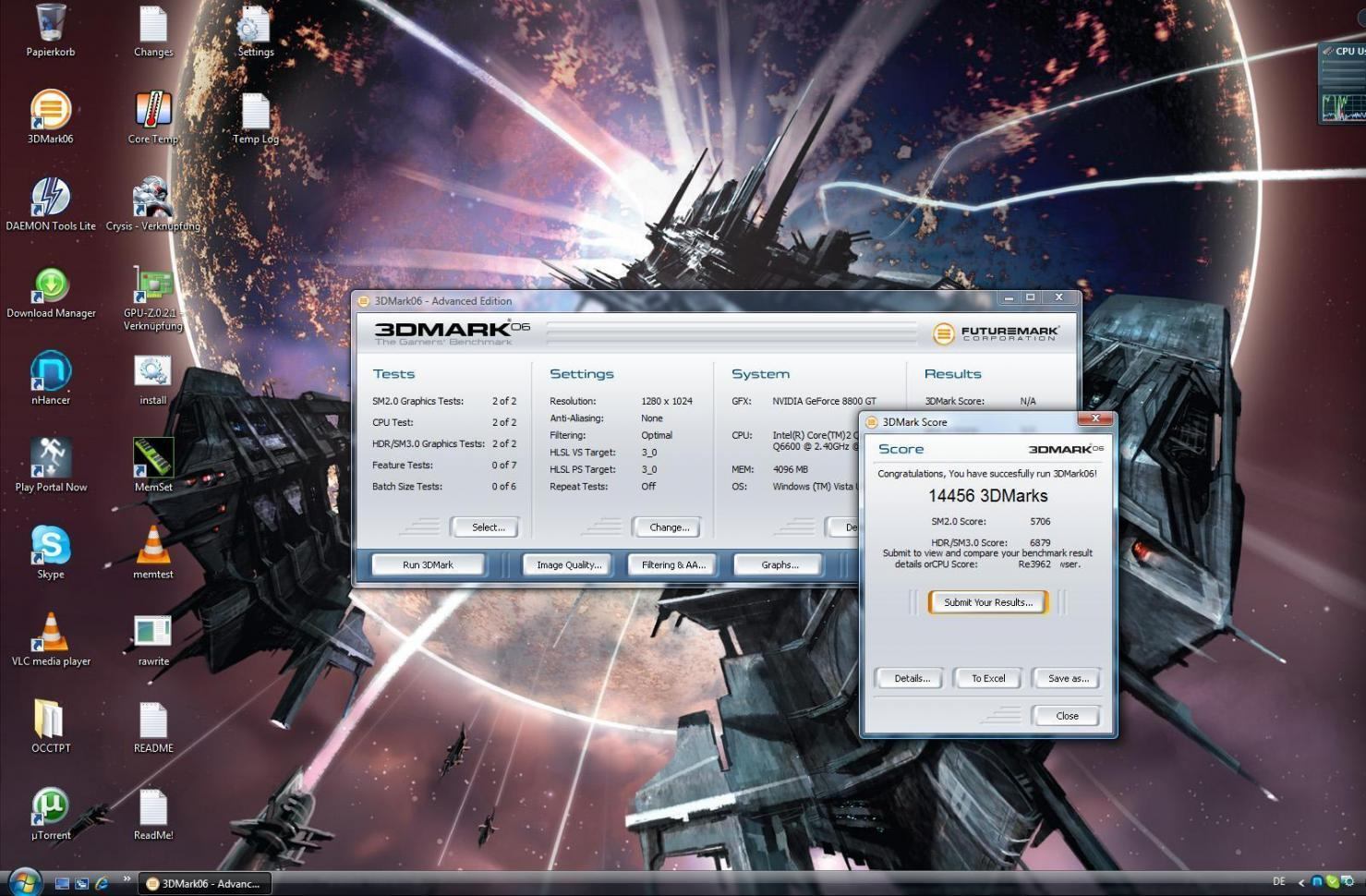Activate the 3DMark06 taskbar button
This screenshot has width=1366, height=896.
pyautogui.click(x=205, y=884)
